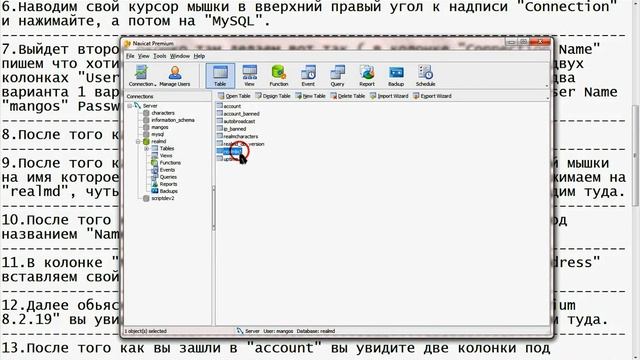This screenshot has width=640, height=360.
Task: Click the Design Table button
Action: click(x=273, y=96)
